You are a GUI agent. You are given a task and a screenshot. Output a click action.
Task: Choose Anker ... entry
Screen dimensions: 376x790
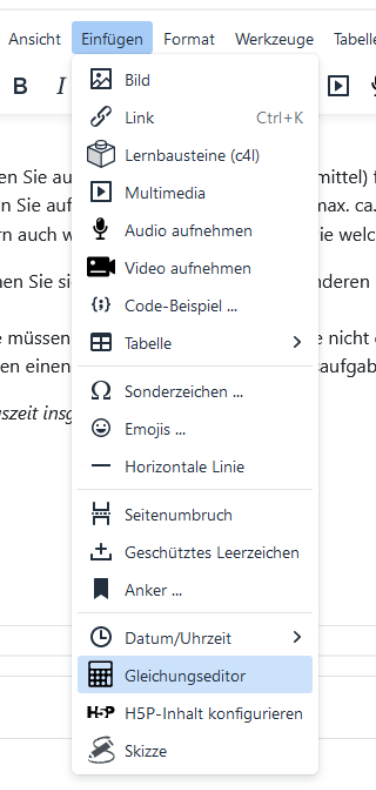(x=195, y=589)
